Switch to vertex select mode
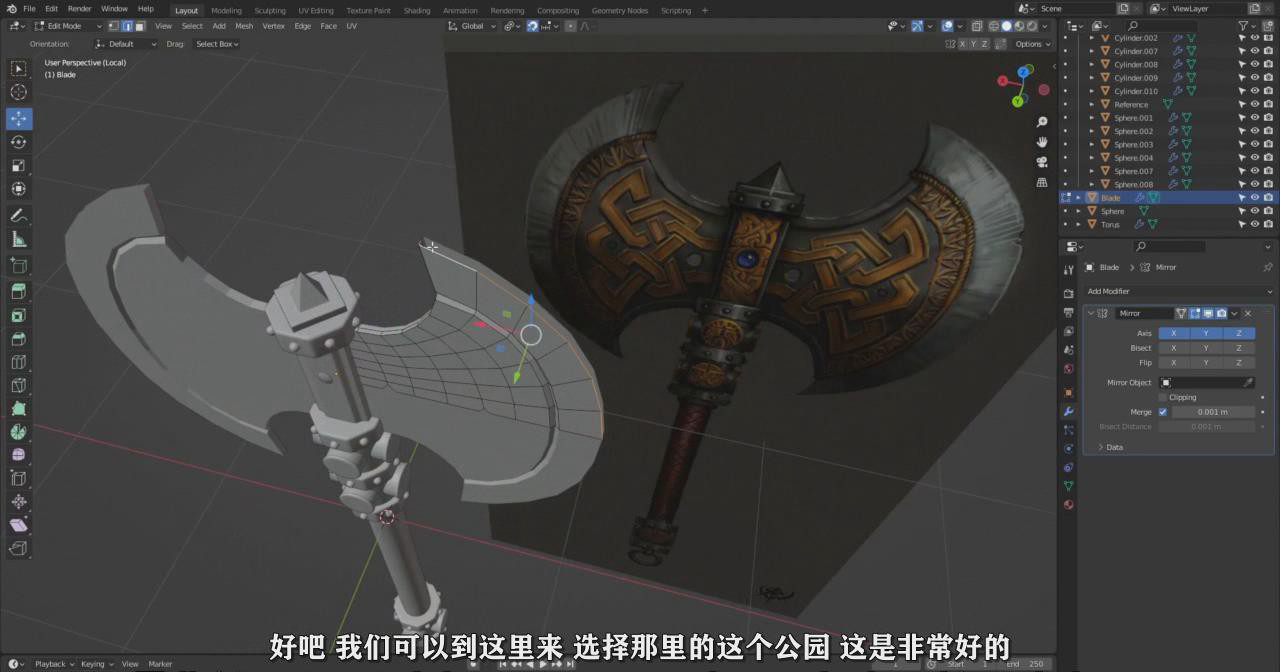 click(x=115, y=26)
